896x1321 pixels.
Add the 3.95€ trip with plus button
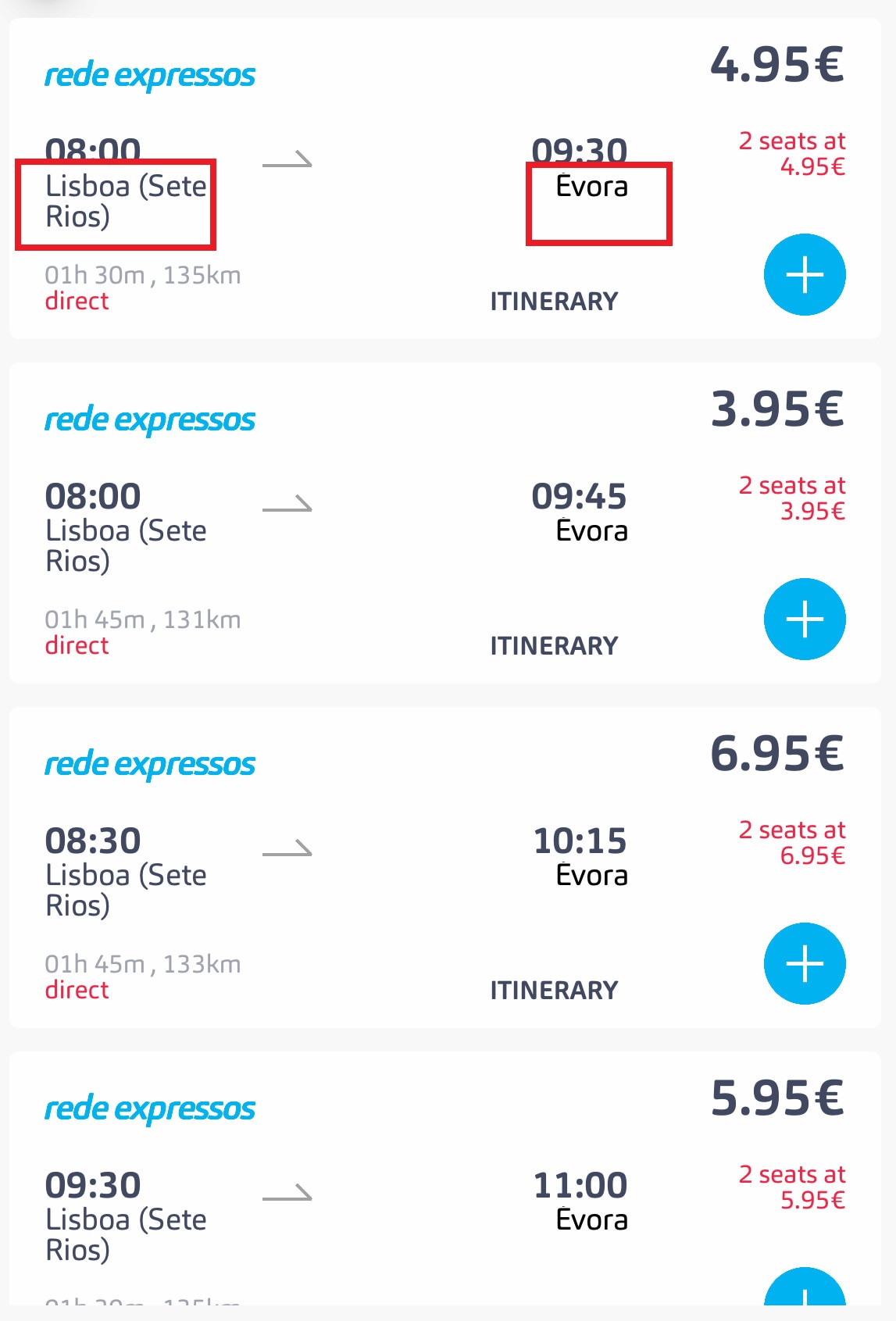[x=805, y=619]
